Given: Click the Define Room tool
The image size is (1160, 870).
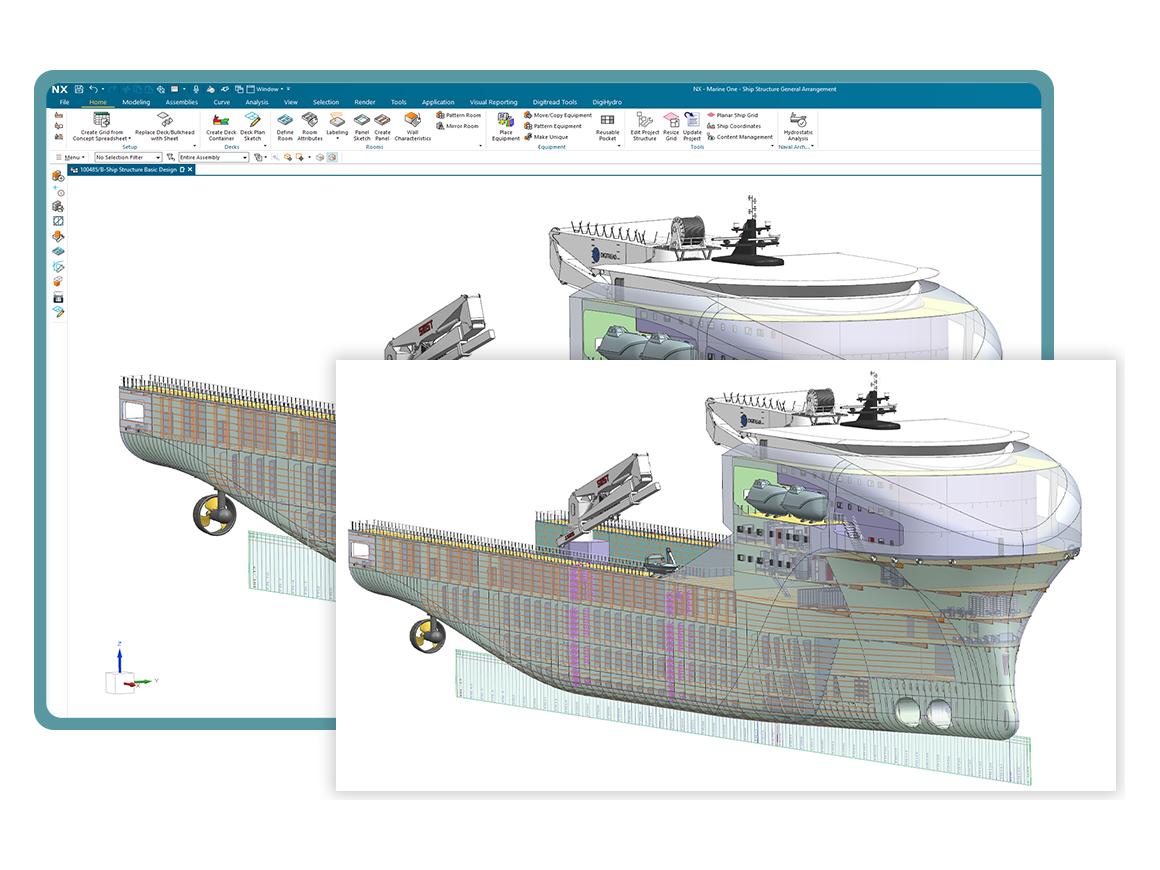Looking at the screenshot, I should pyautogui.click(x=285, y=127).
